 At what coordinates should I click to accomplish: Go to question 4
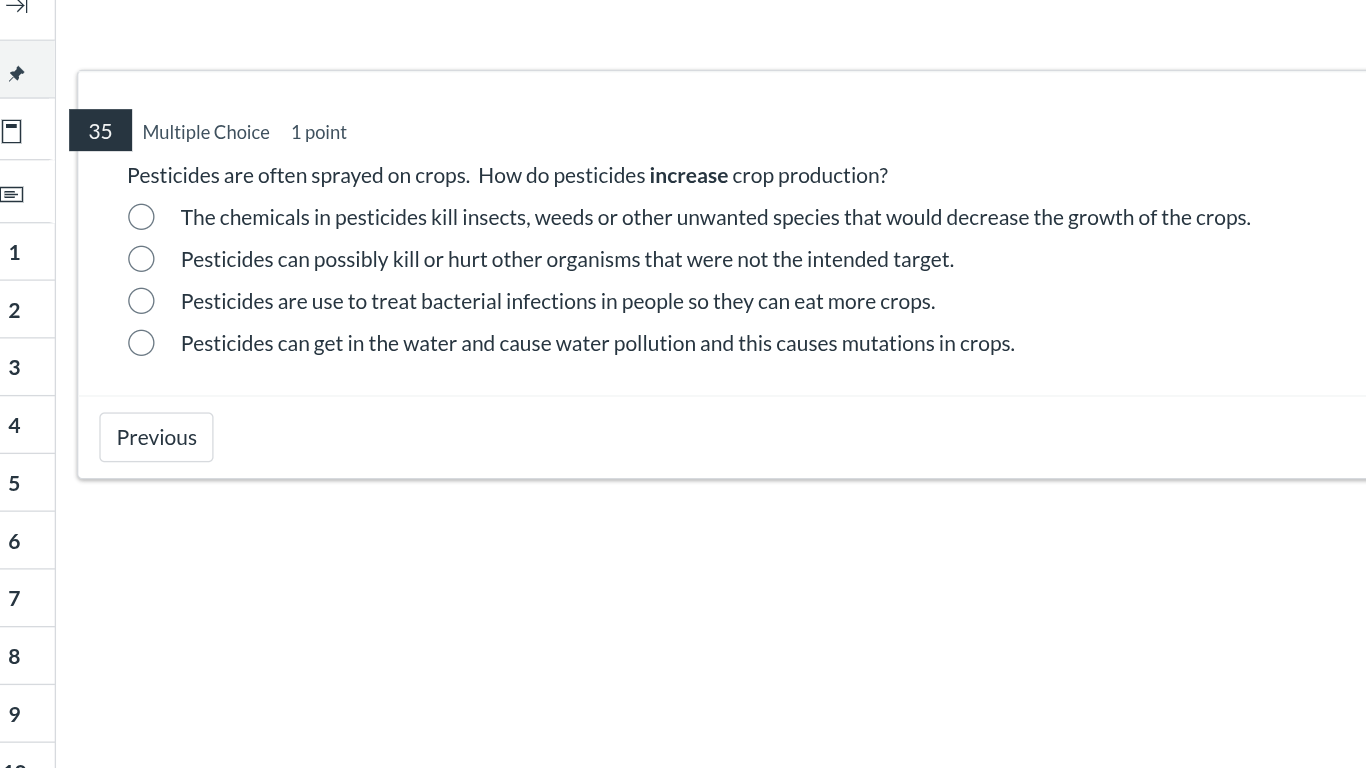[14, 425]
